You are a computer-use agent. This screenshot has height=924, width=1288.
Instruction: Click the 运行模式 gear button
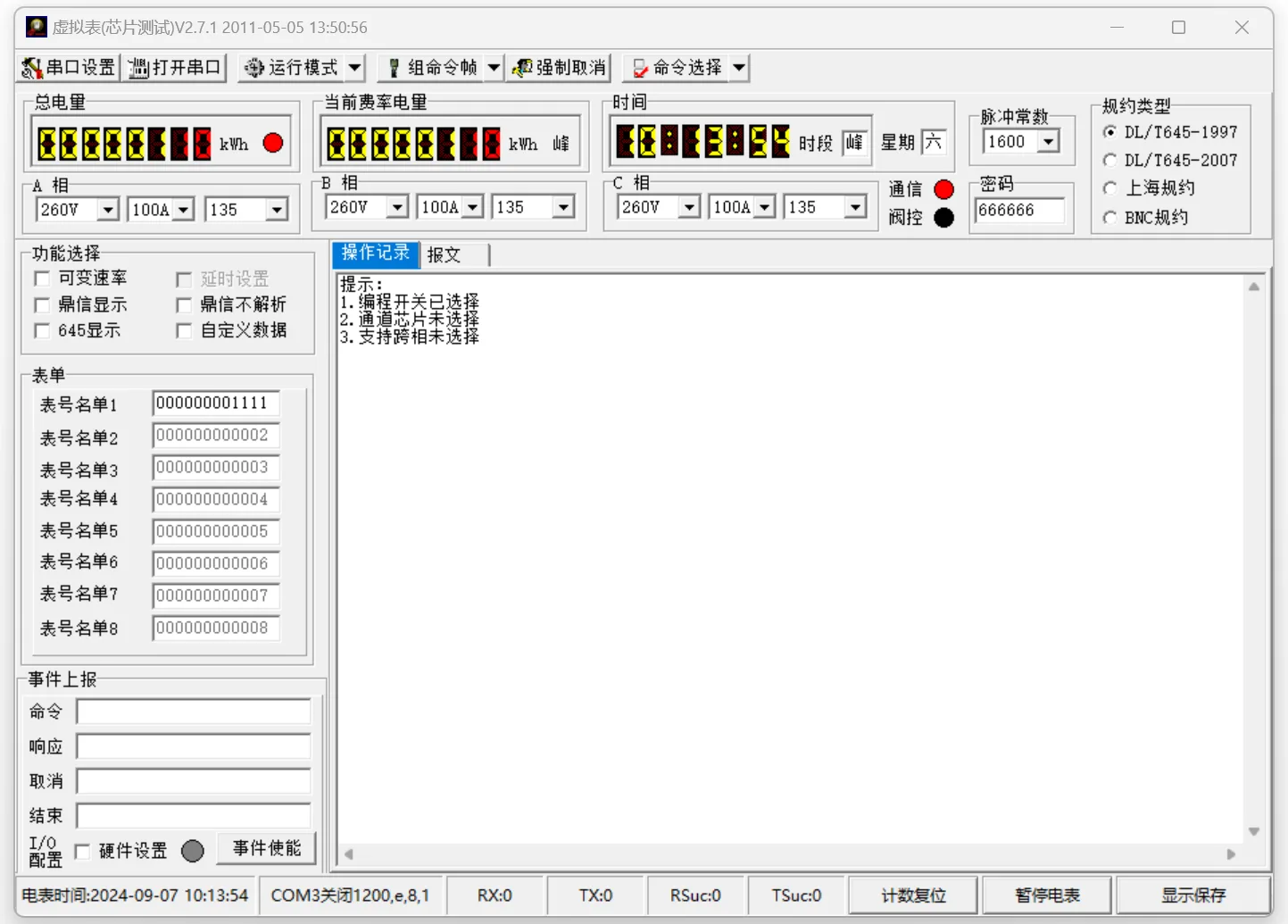(x=291, y=68)
